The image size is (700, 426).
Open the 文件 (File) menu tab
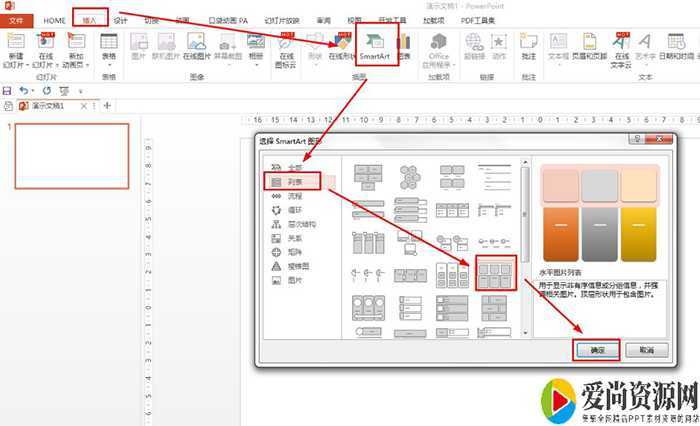17,20
